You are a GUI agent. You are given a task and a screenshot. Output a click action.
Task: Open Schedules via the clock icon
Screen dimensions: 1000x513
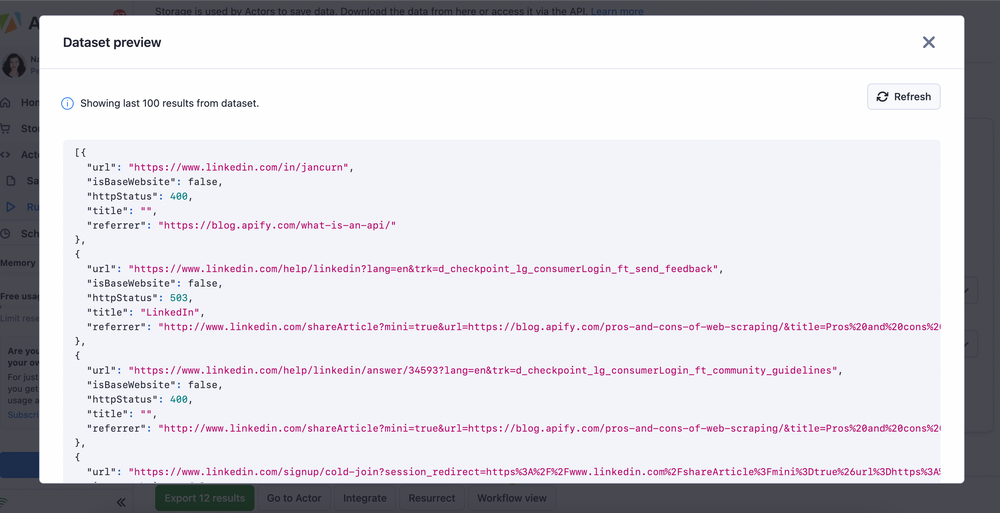click(x=6, y=234)
